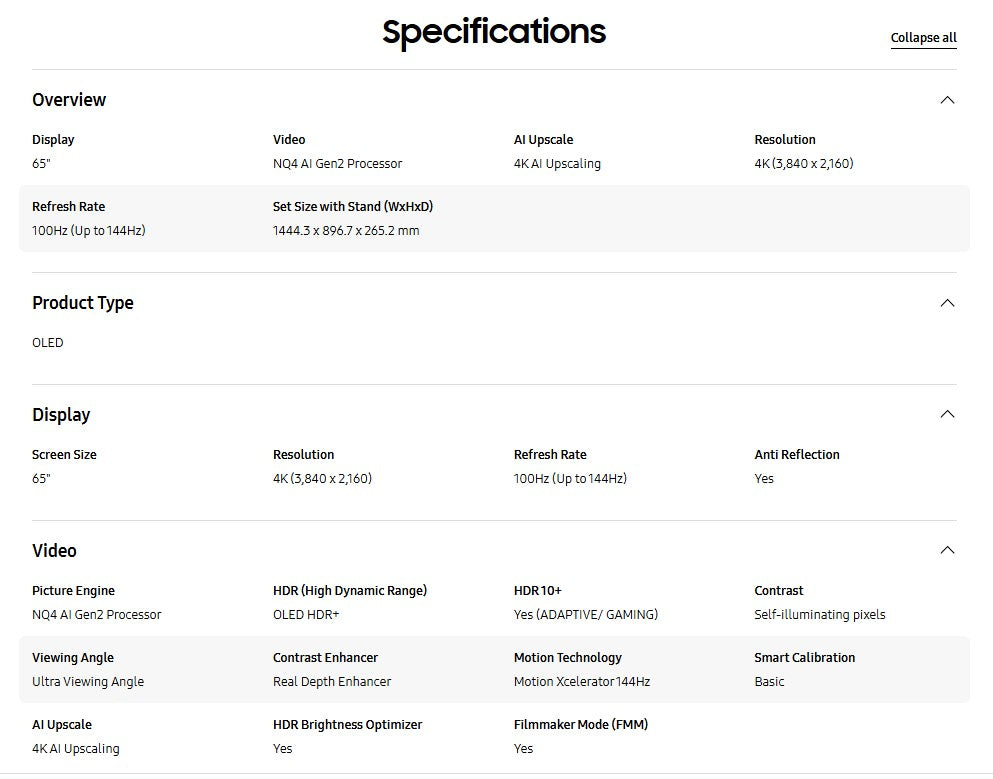Click the Display section heading
The image size is (993, 779).
(x=61, y=415)
